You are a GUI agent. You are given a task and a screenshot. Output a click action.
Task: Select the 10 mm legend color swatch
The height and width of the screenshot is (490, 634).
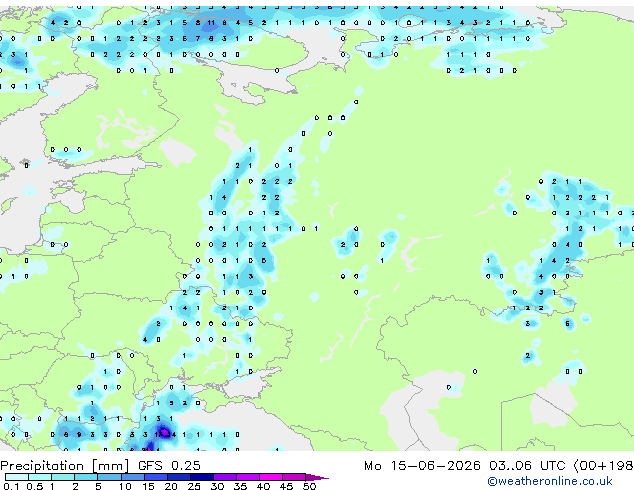point(132,477)
